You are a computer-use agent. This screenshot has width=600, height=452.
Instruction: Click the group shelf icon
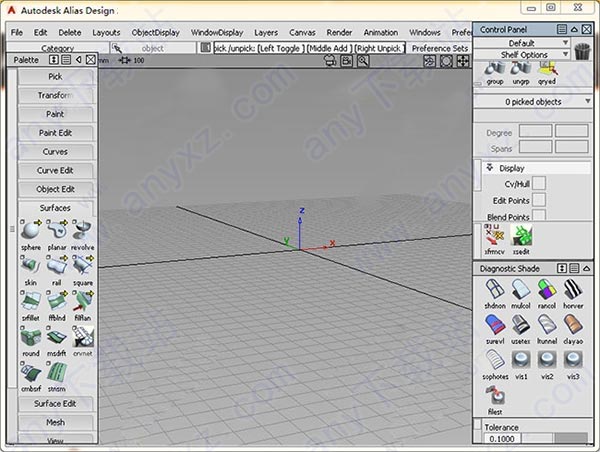(495, 69)
